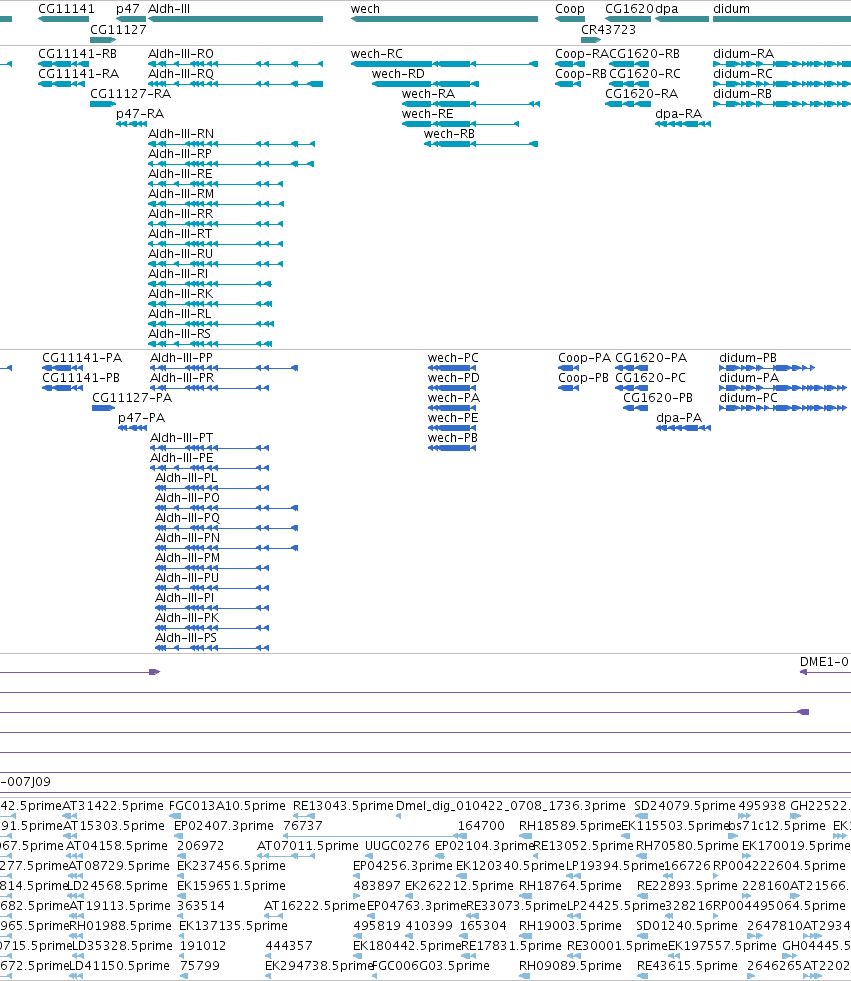Select transcript wech-RA
Image resolution: width=851 pixels, height=981 pixels.
[471, 104]
